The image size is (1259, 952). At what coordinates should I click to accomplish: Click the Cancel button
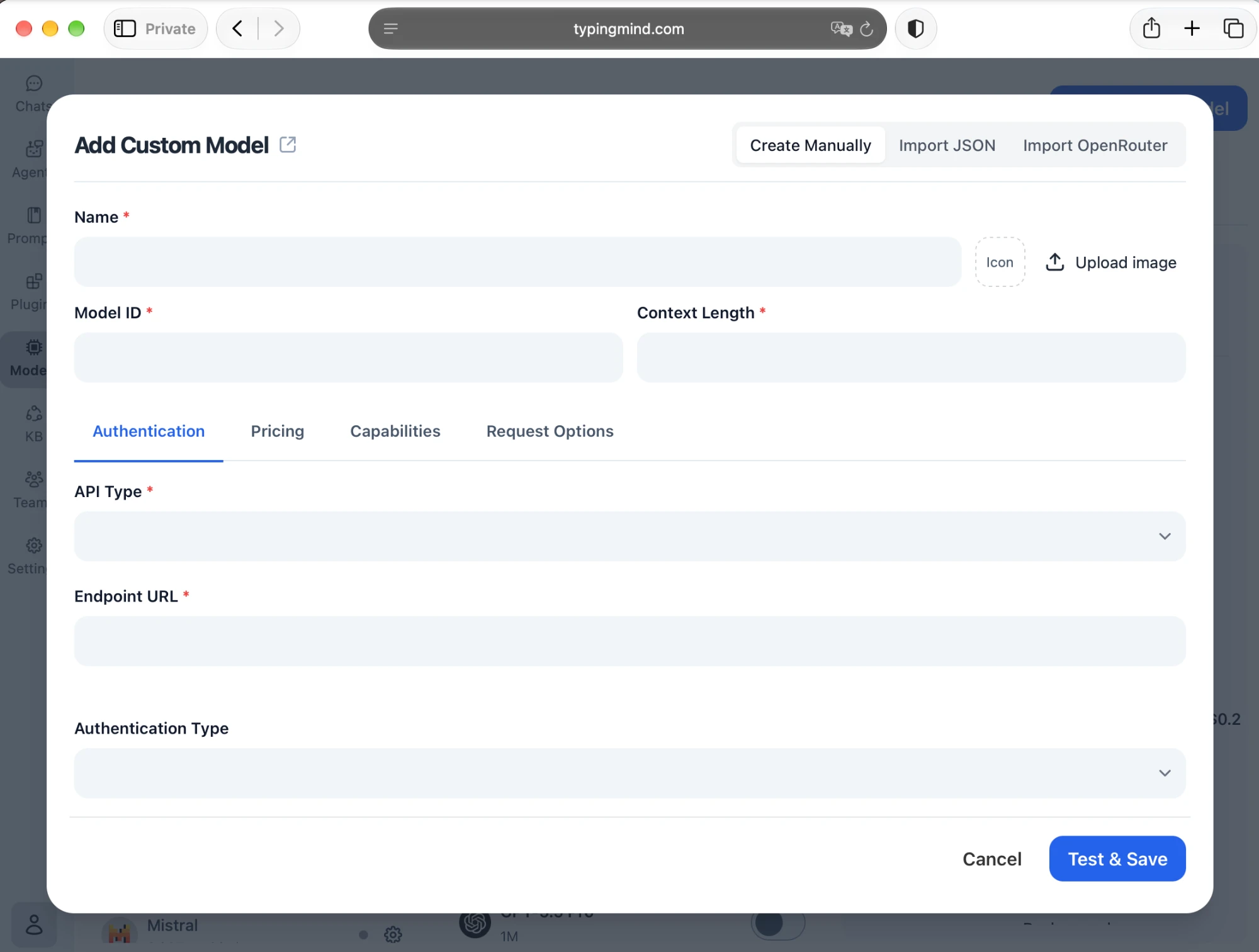pos(992,858)
